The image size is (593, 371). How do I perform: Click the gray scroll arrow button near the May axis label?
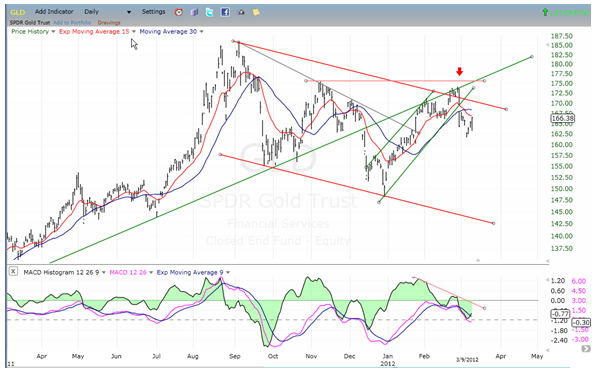point(586,348)
